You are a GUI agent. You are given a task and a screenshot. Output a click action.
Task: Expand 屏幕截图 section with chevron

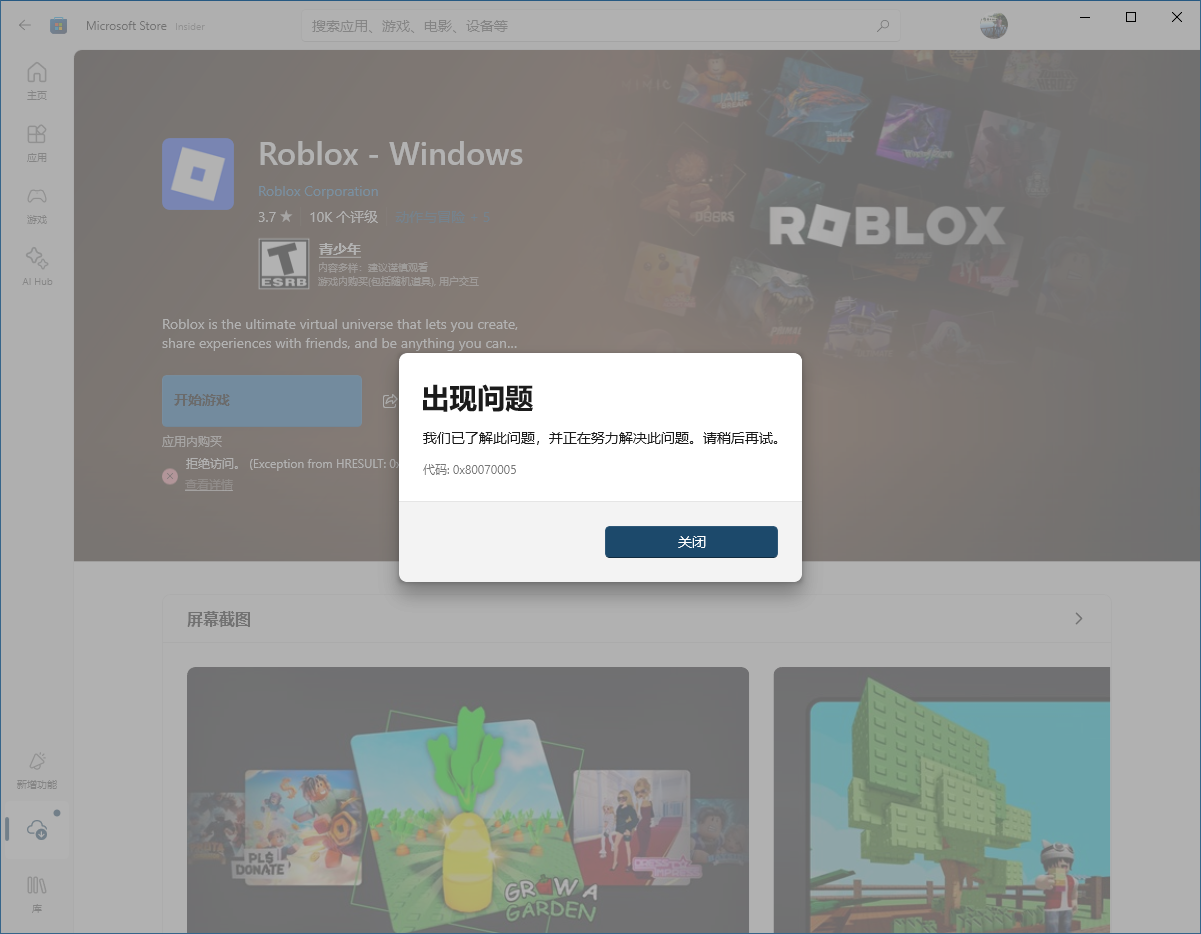[1078, 619]
